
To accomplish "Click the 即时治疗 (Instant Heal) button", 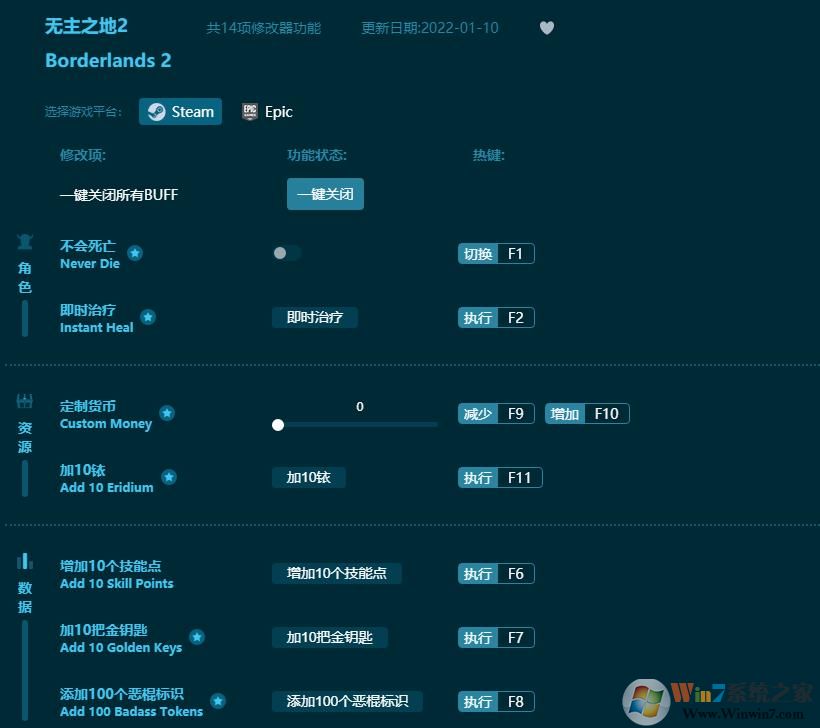I will click(x=314, y=317).
